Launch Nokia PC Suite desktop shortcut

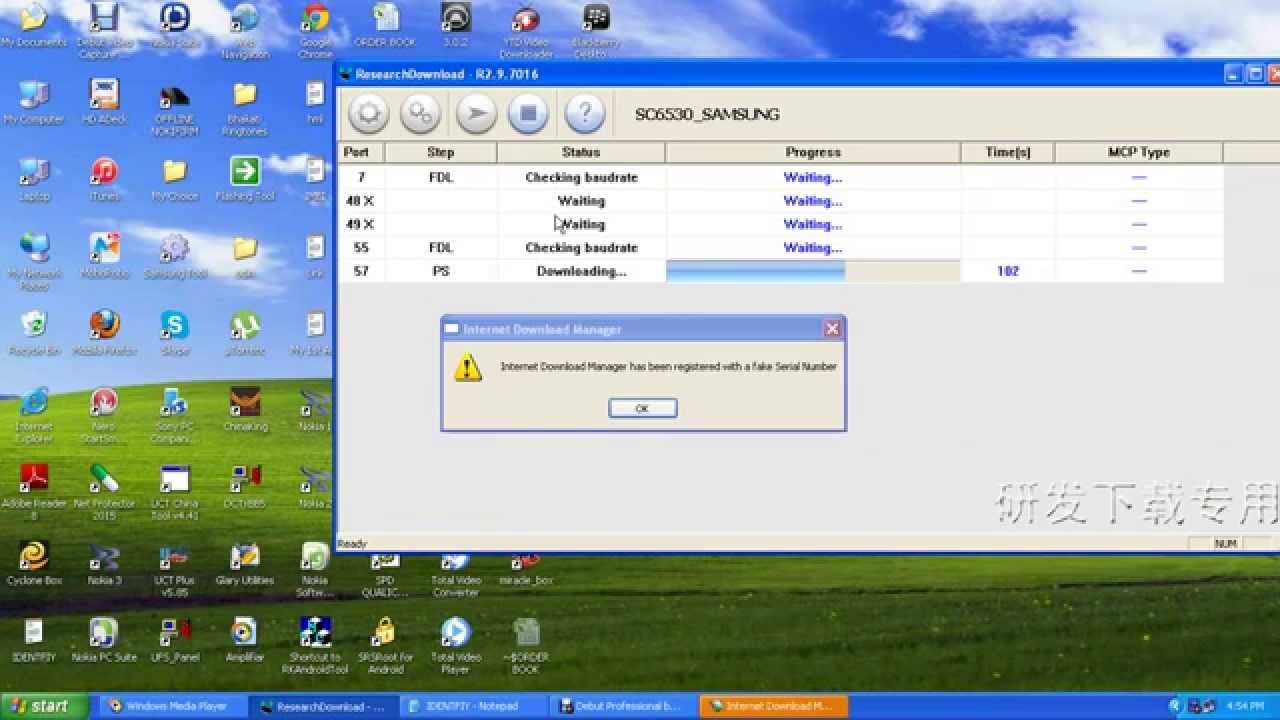coord(104,640)
